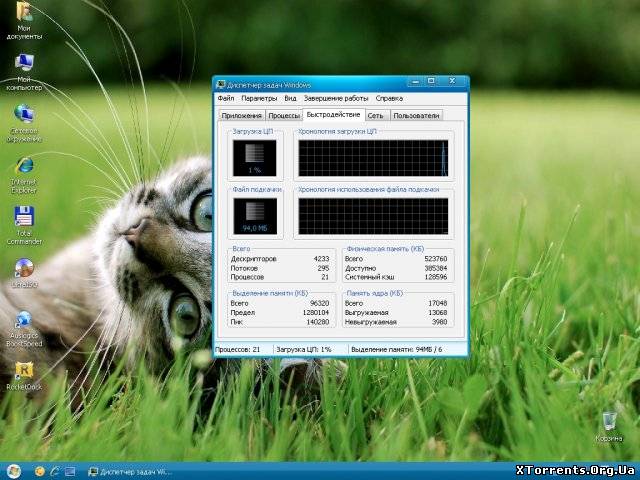The image size is (640, 480).
Task: Switch to the Приложения tab
Action: tap(241, 116)
